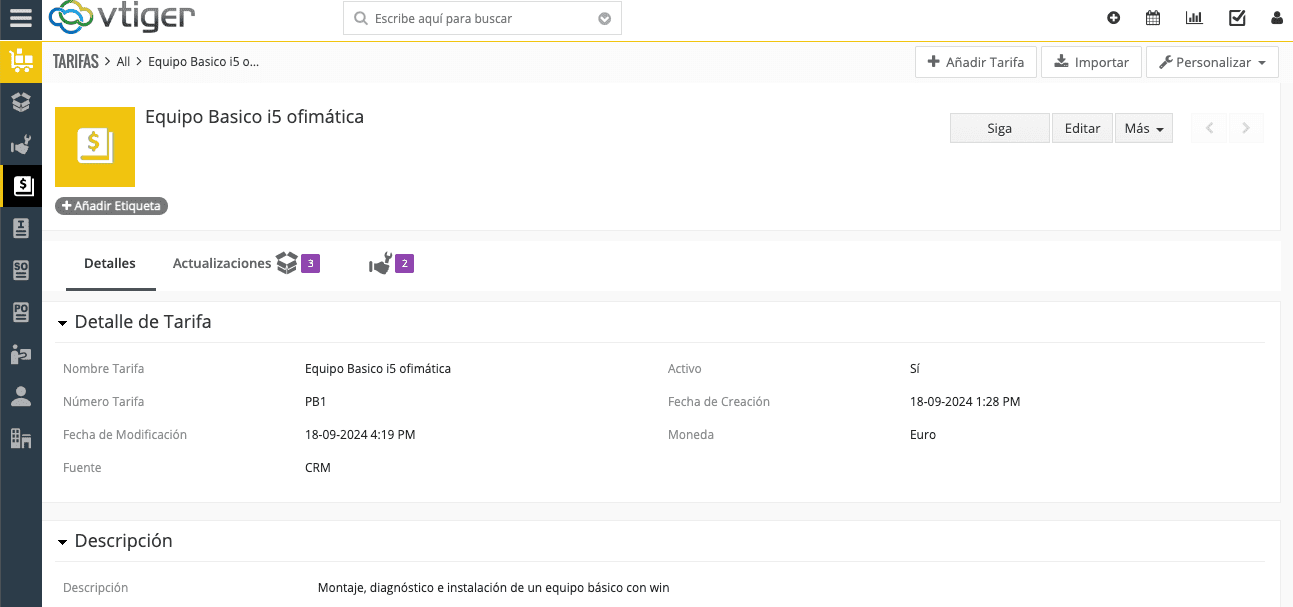This screenshot has height=607, width=1293.
Task: Open the calendar icon in top bar
Action: point(1153,18)
